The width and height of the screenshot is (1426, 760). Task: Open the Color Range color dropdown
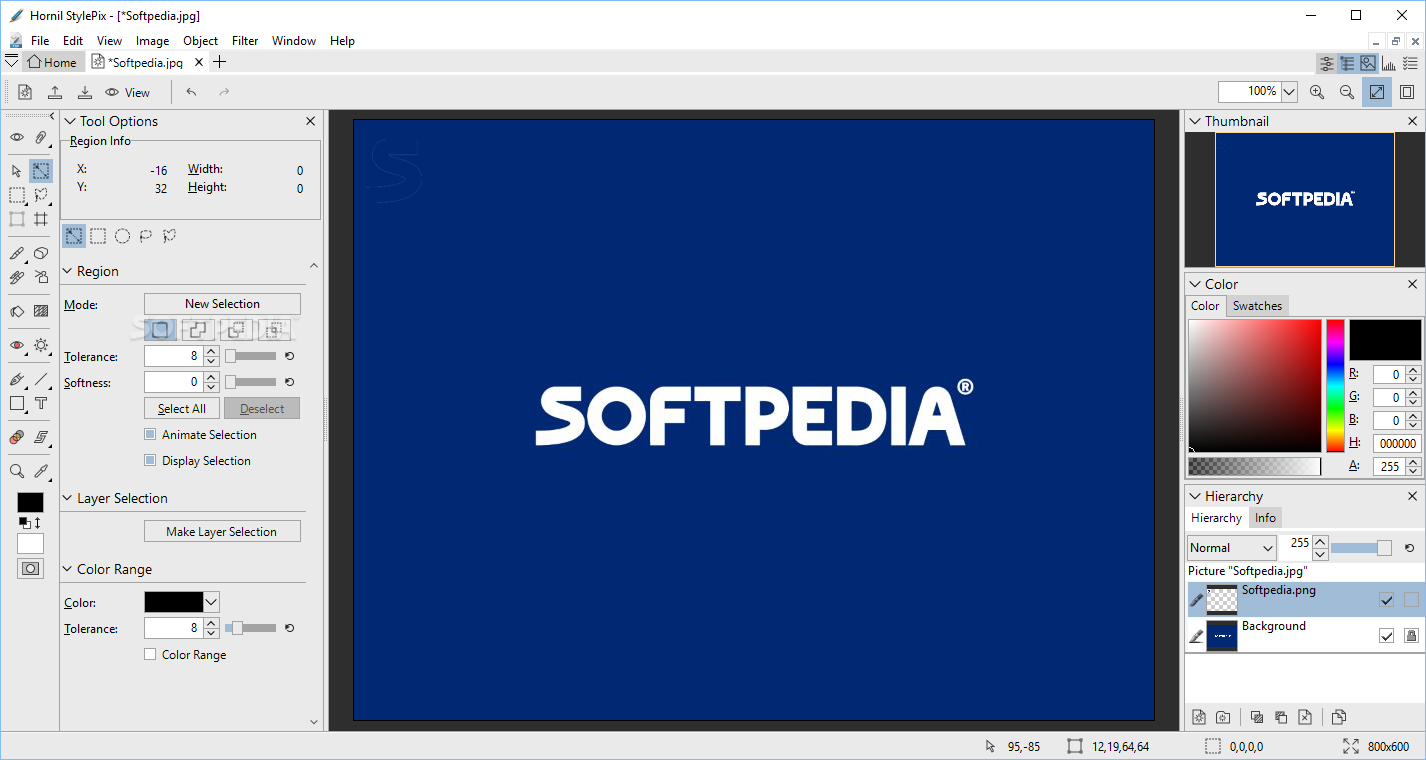(211, 602)
